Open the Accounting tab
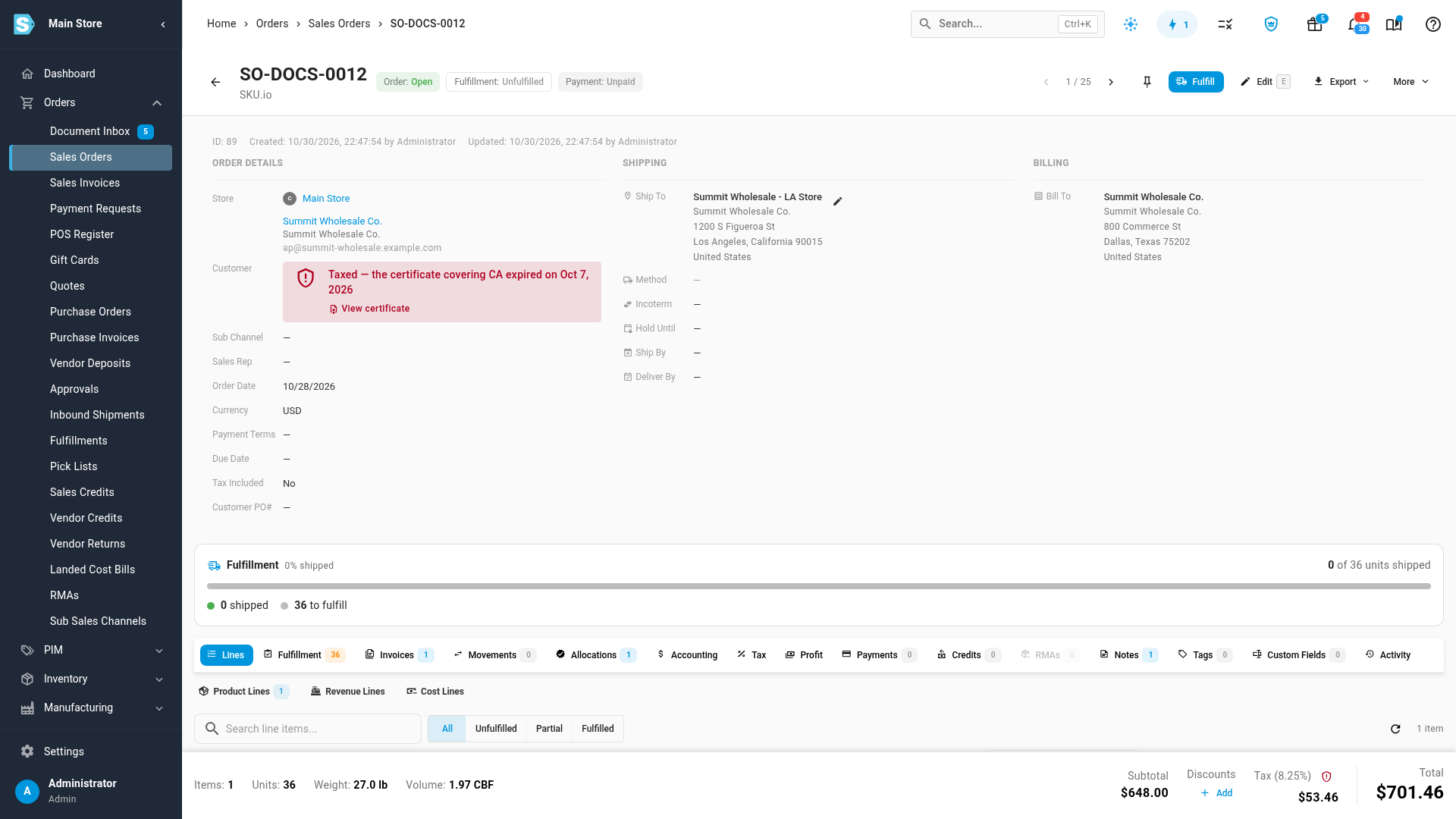 [687, 655]
